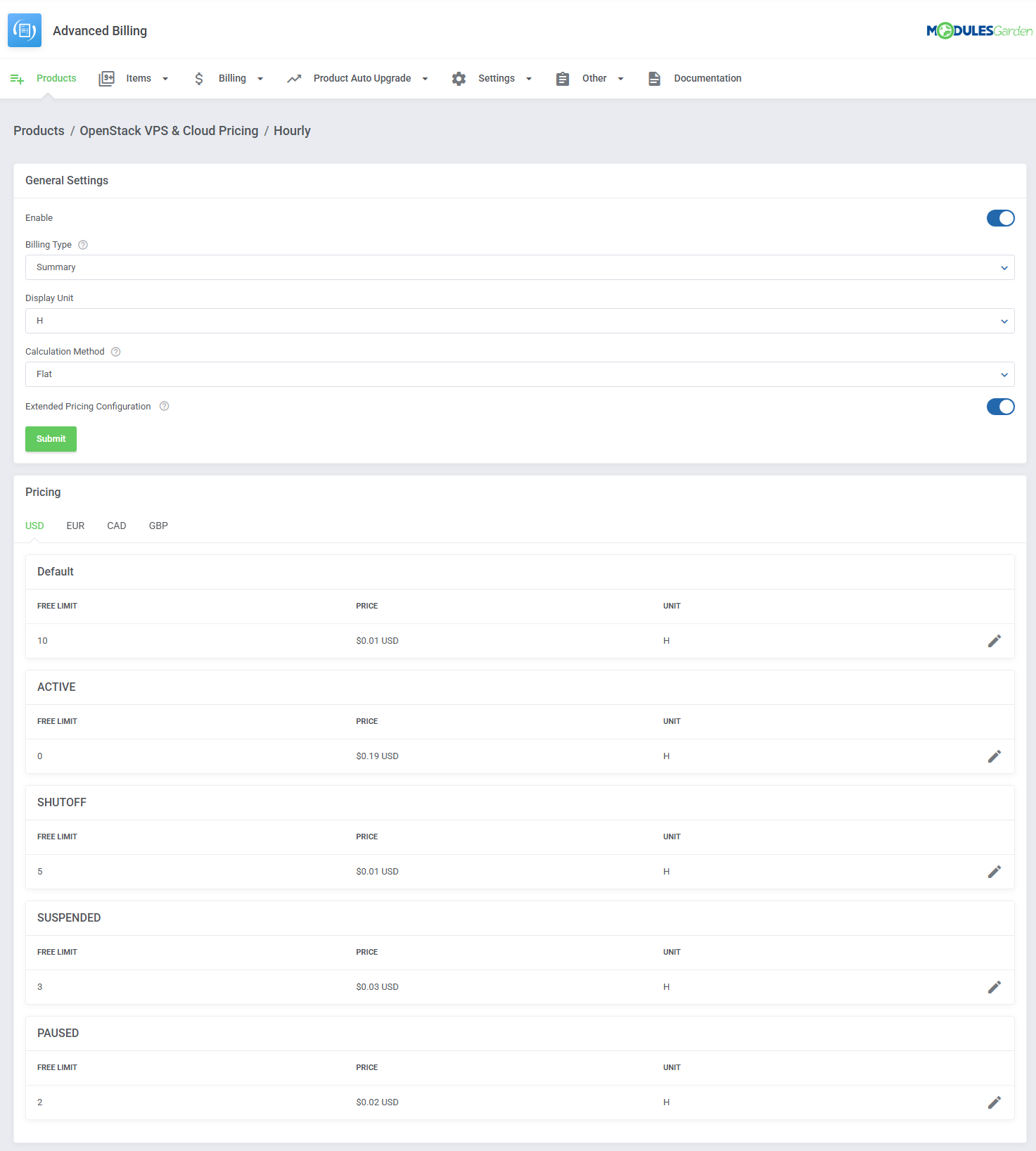Open the Items menu label
Viewport: 1036px width, 1151px height.
tap(139, 78)
